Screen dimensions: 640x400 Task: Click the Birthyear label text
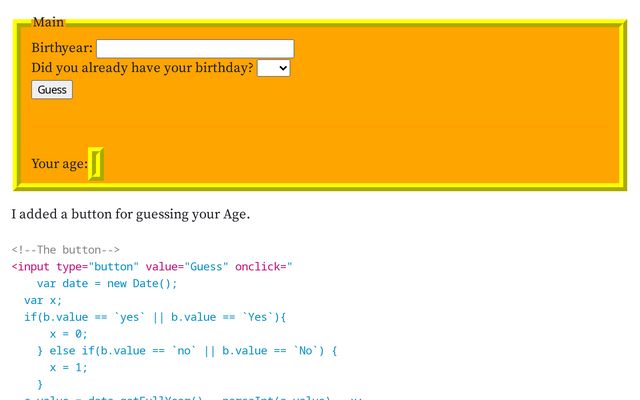click(x=62, y=48)
